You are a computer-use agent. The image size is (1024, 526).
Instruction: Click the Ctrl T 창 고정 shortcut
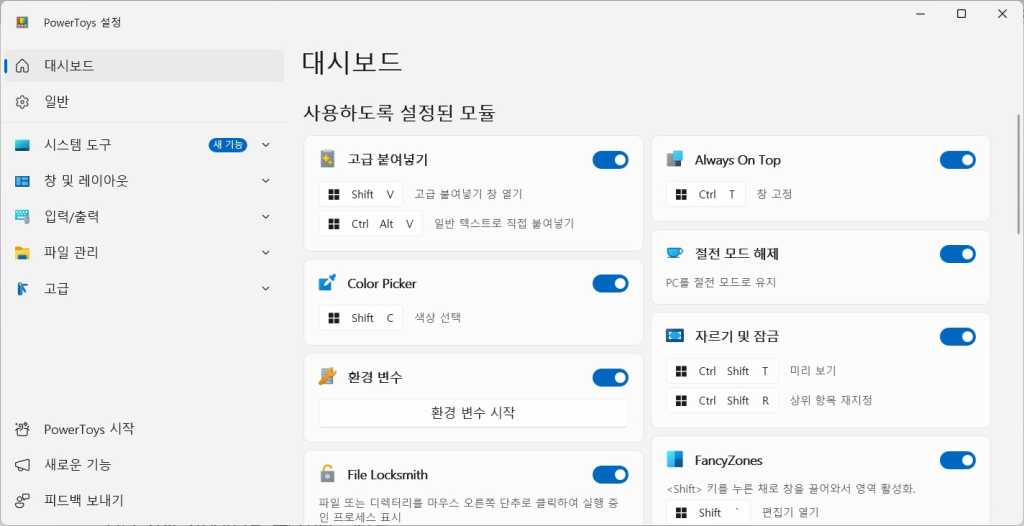(706, 194)
